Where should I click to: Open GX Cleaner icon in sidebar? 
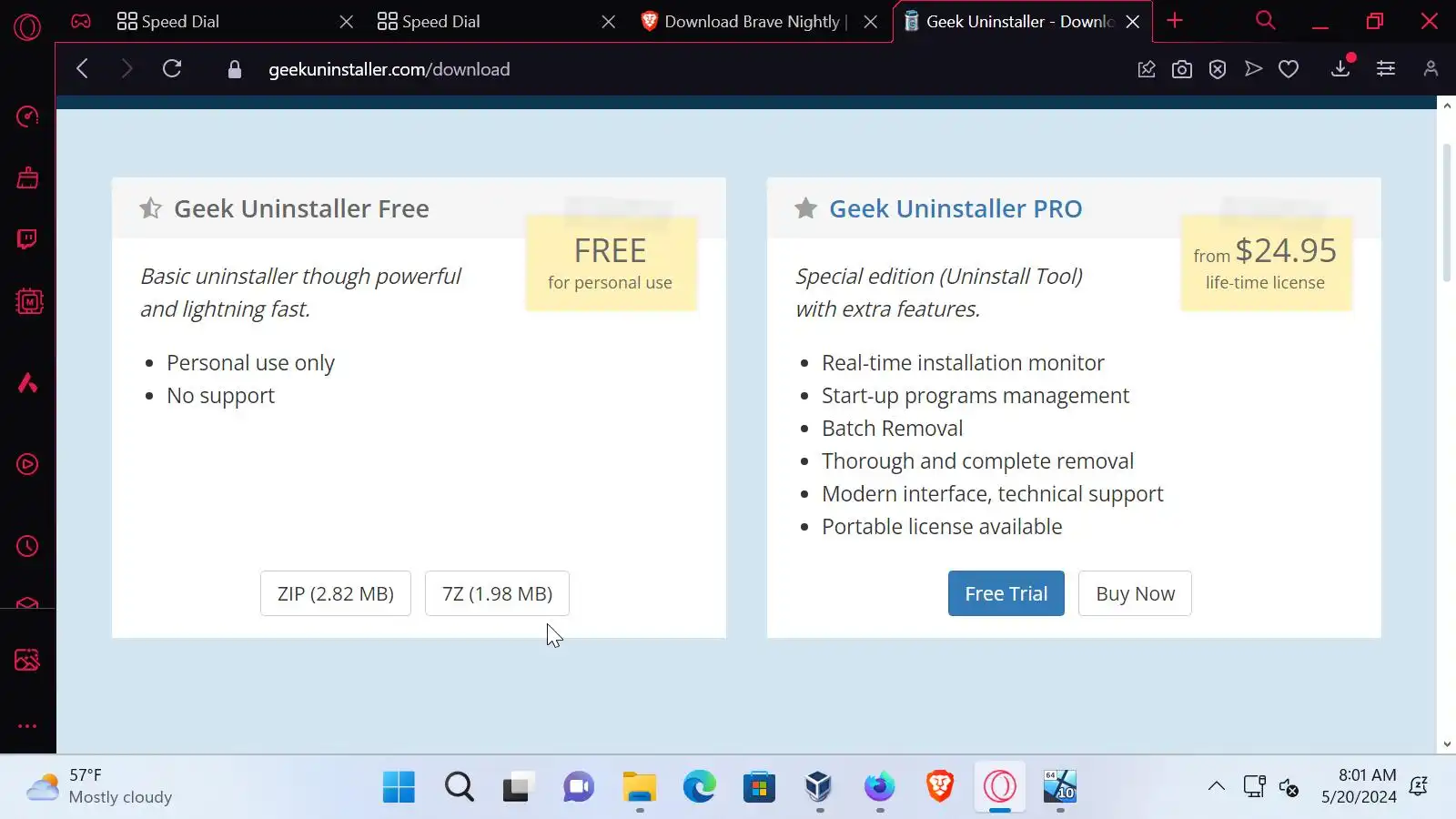tap(27, 177)
